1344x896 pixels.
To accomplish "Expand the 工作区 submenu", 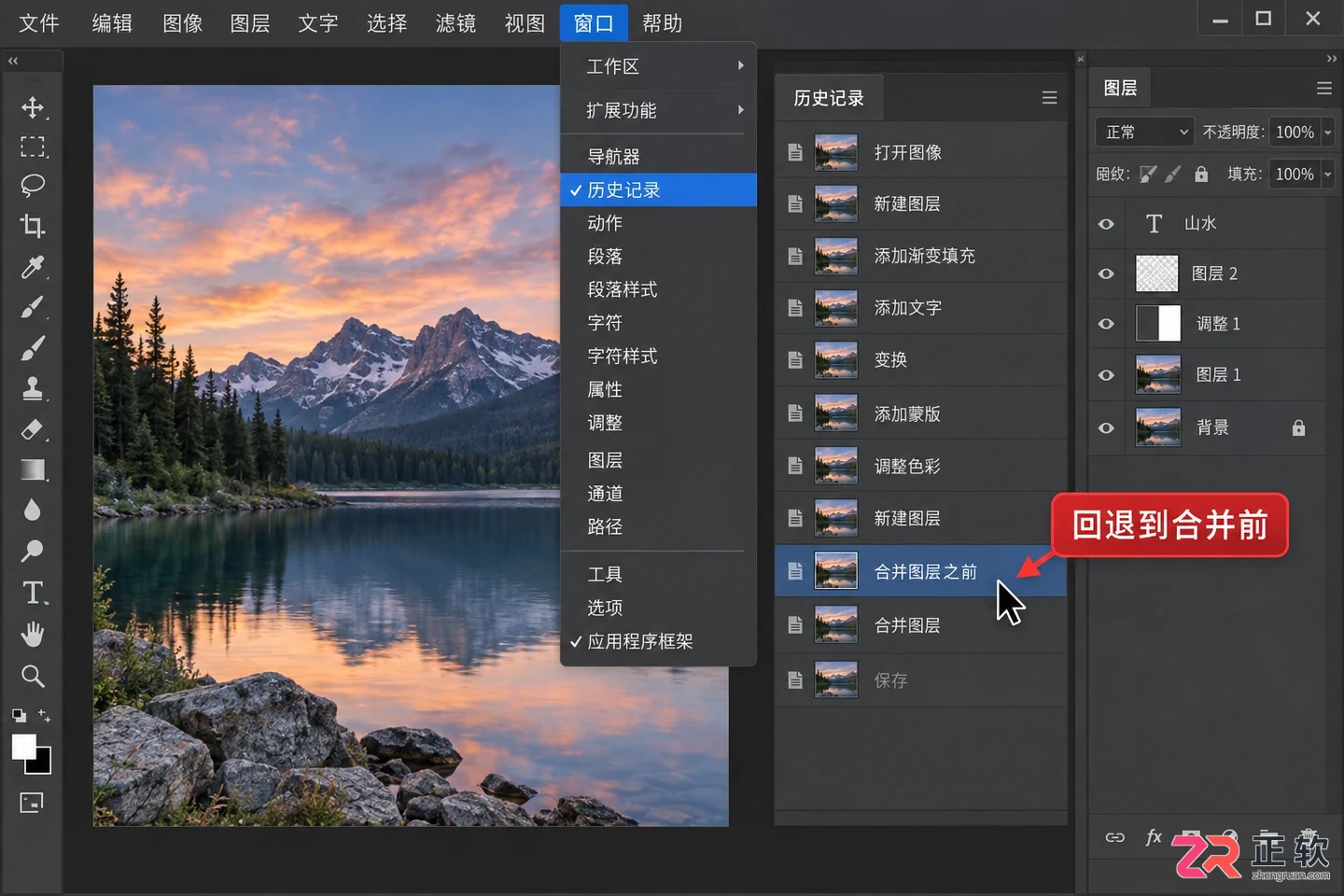I will 659,66.
